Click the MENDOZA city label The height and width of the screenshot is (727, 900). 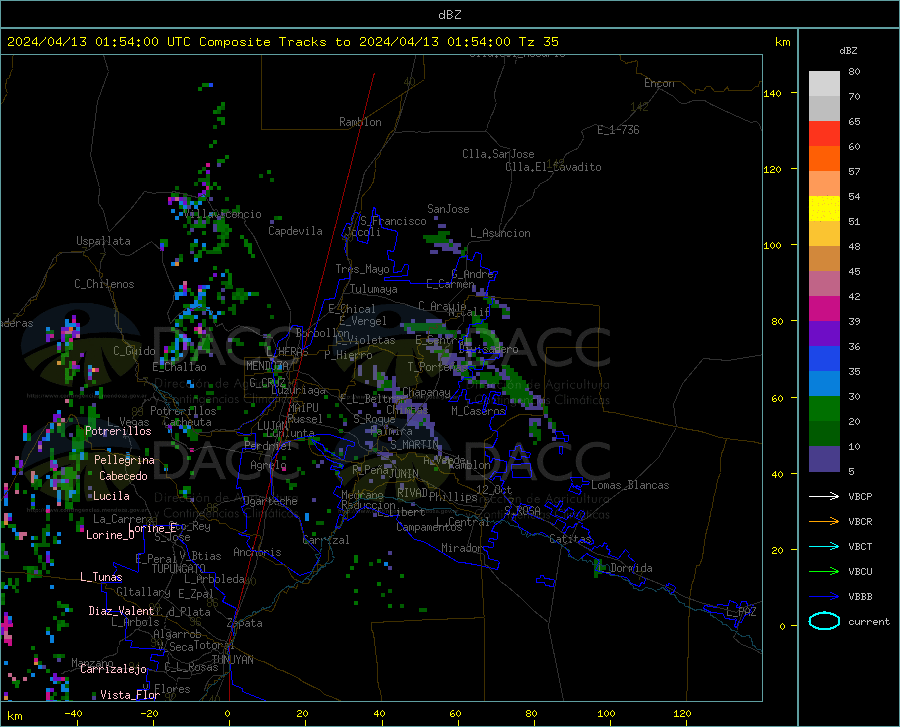tap(267, 366)
